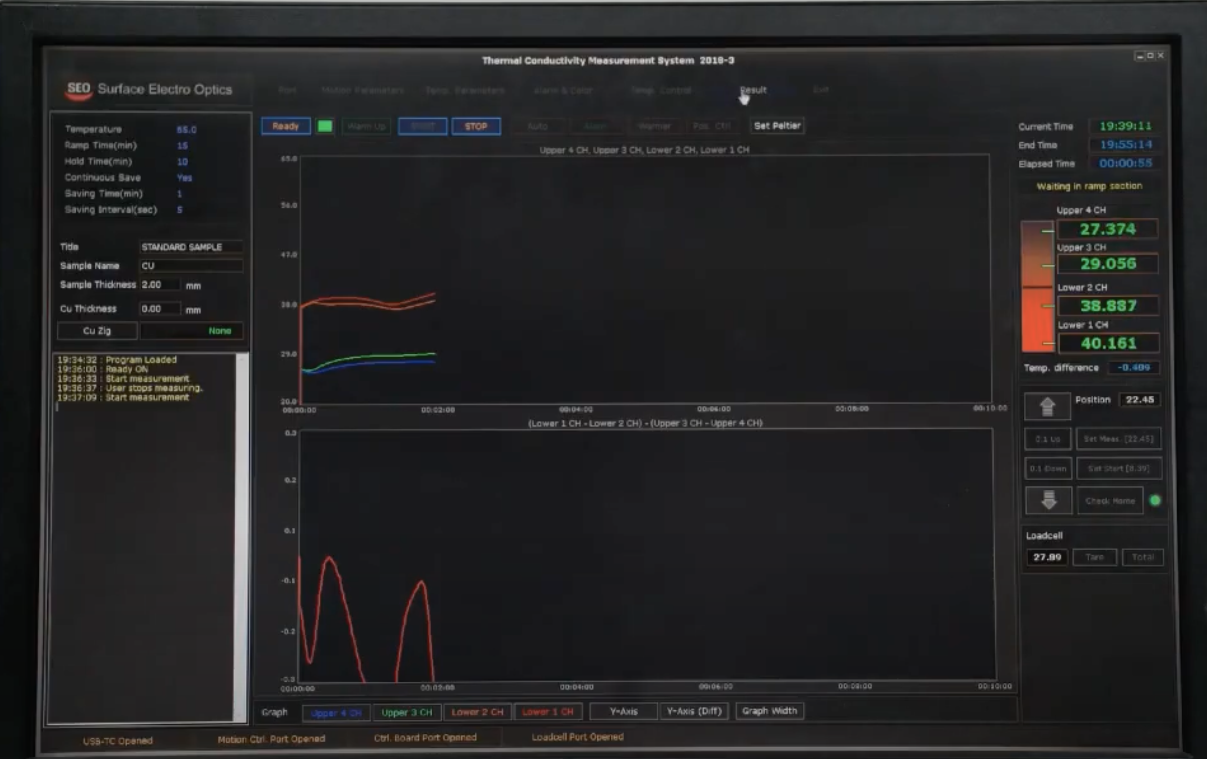Toggle Lower 1 CH graph line
Viewport: 1207px width, 759px height.
click(x=548, y=712)
